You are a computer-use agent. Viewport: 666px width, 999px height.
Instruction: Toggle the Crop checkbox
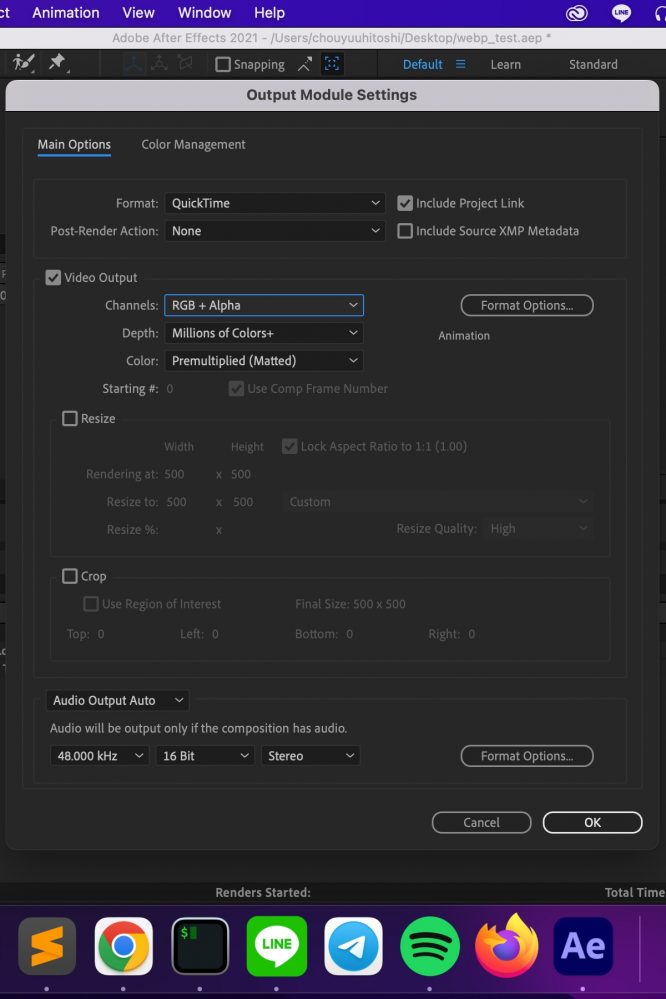(70, 576)
